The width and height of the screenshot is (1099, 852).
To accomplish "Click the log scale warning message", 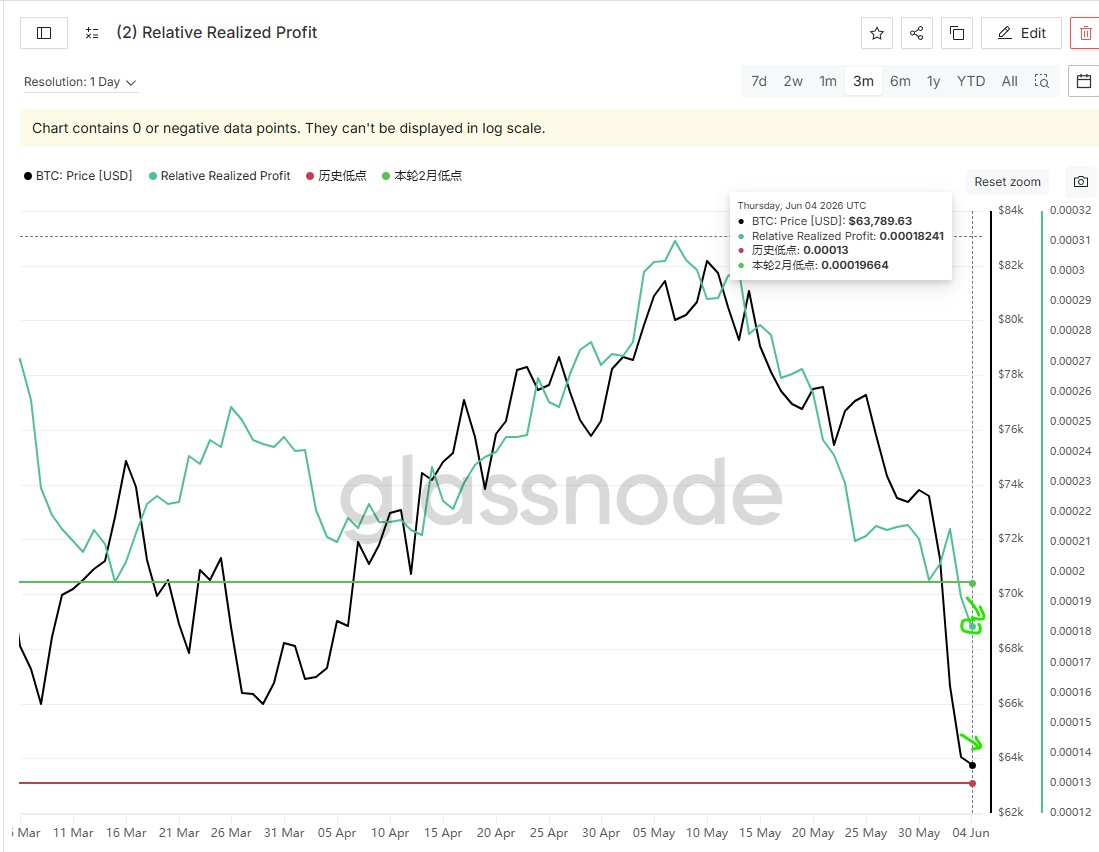I will (x=289, y=128).
